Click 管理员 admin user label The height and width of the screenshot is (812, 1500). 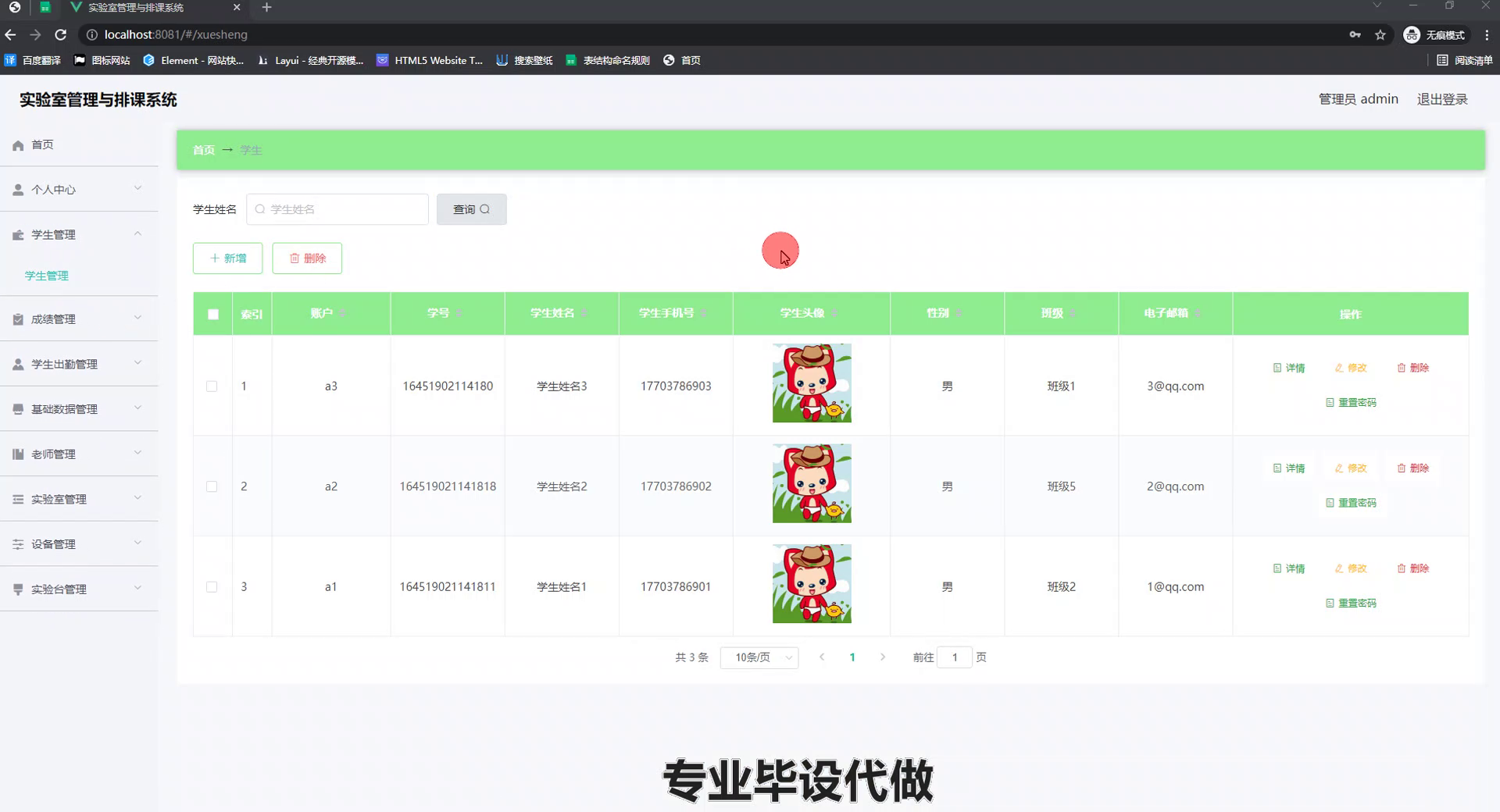[1358, 99]
